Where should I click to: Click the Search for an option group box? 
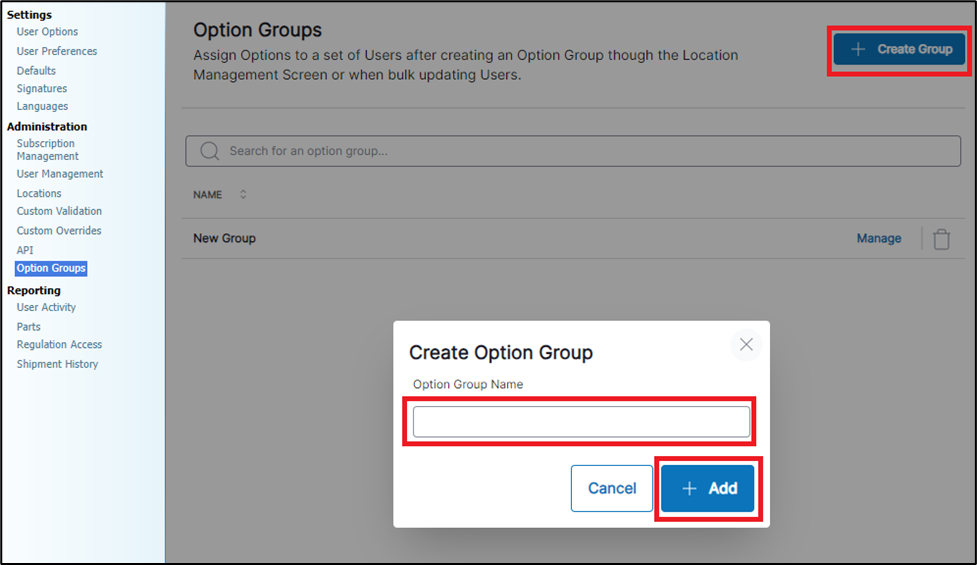point(573,151)
